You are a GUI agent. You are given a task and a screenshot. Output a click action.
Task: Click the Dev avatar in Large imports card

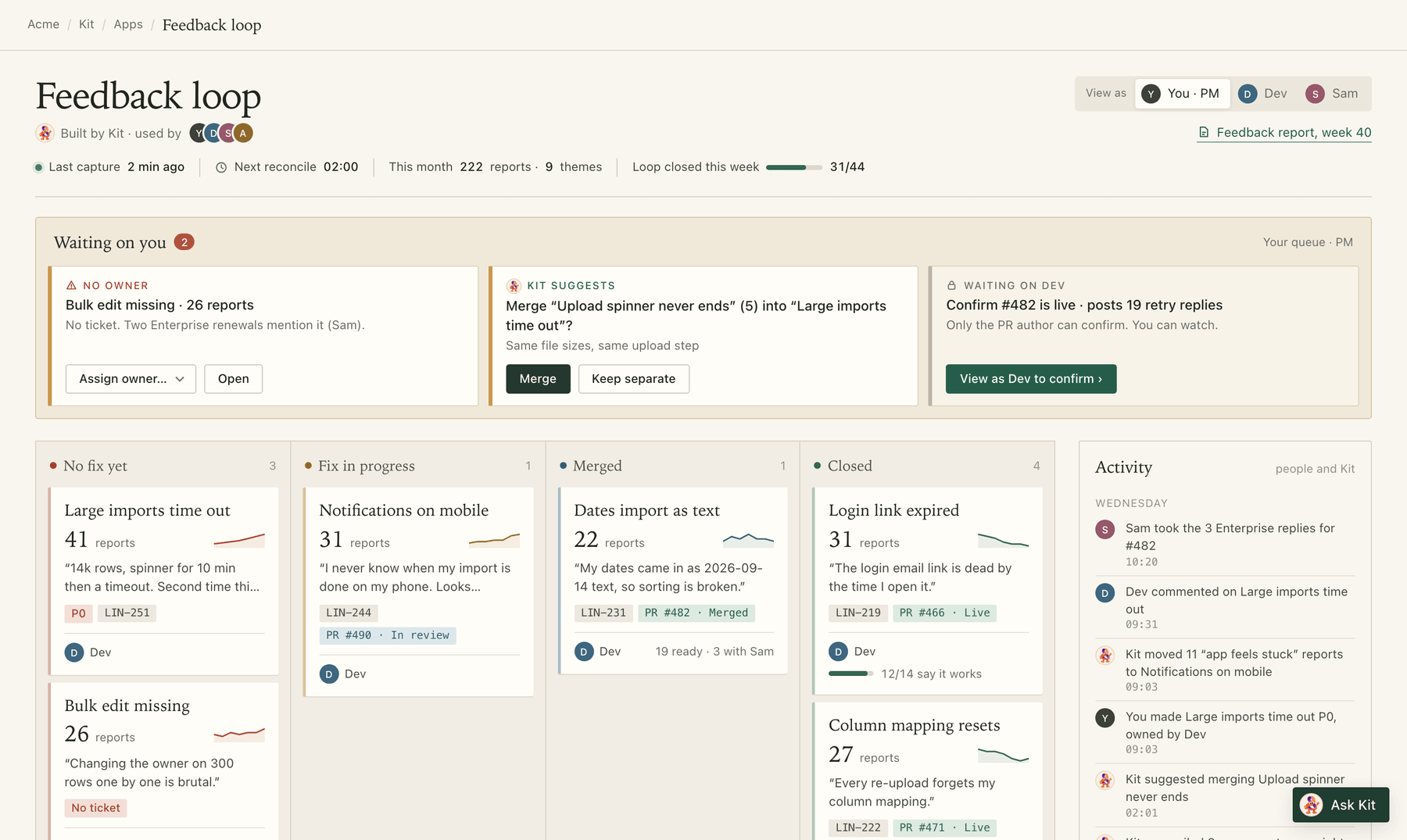pos(74,652)
